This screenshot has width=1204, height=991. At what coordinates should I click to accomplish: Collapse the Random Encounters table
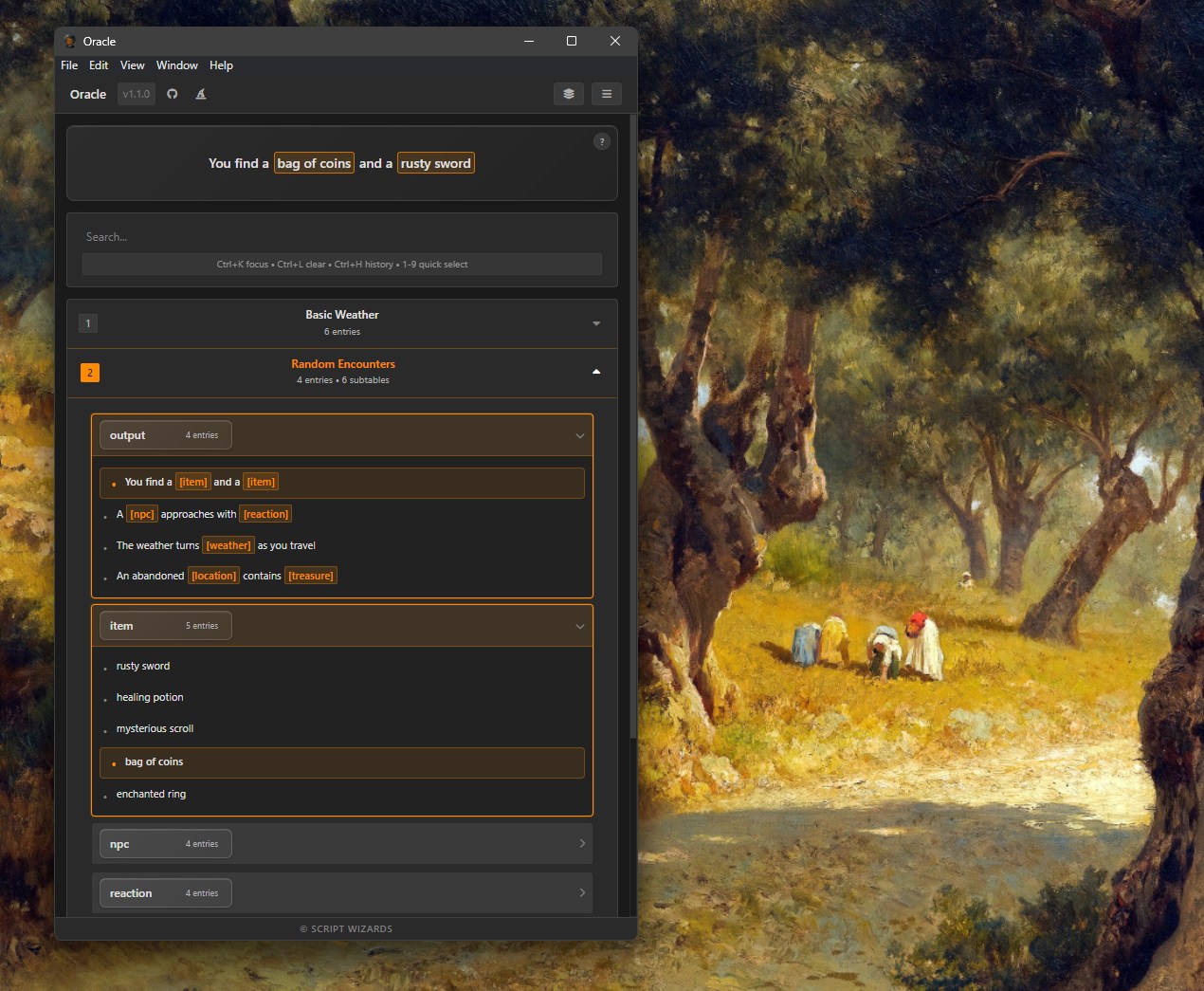click(x=596, y=372)
